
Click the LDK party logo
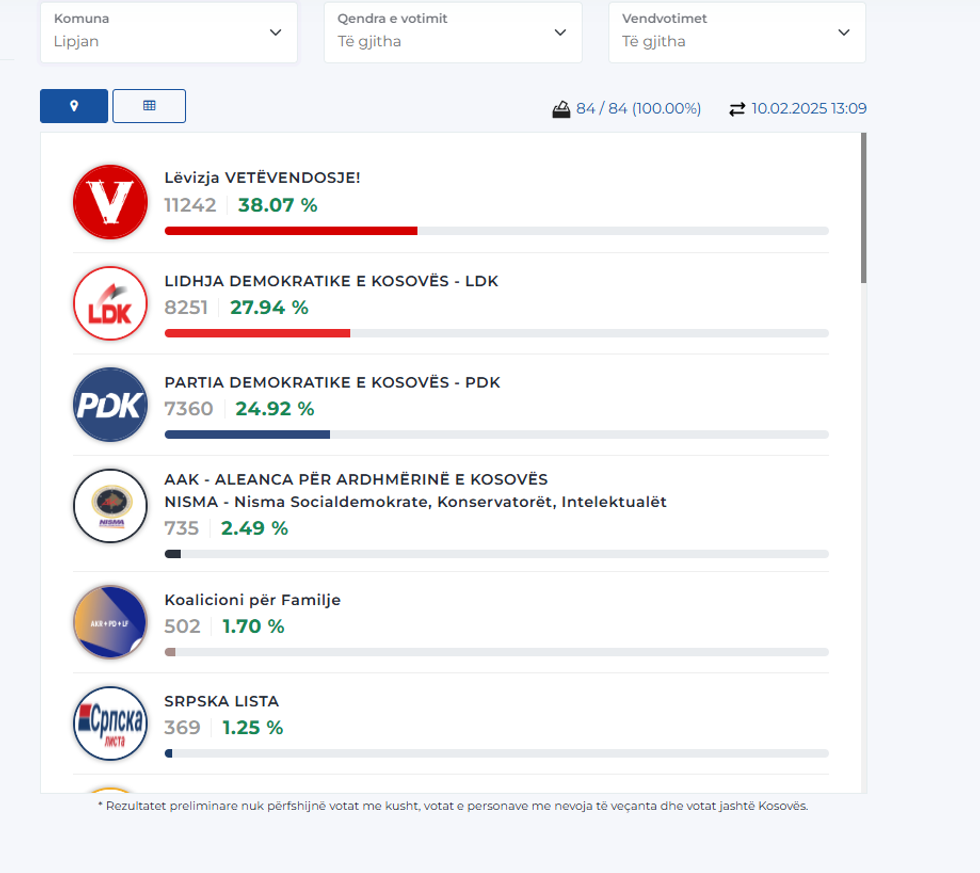(x=110, y=303)
